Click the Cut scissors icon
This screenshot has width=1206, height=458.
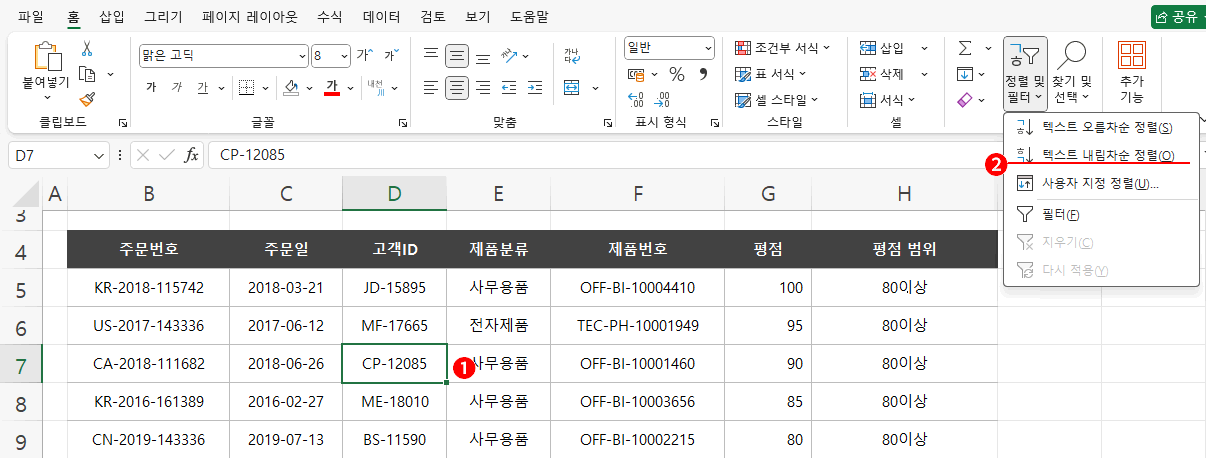[x=87, y=49]
